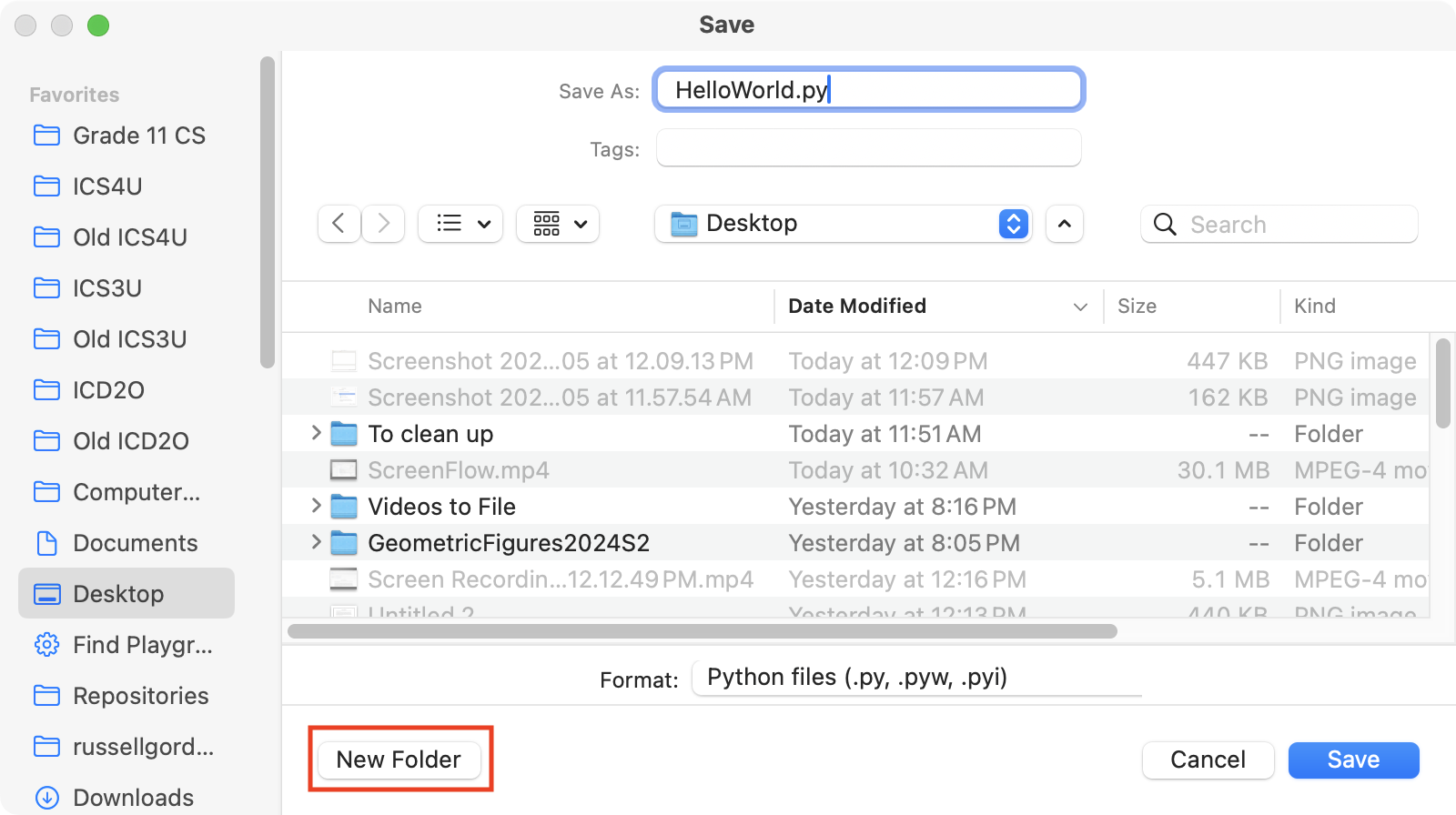The width and height of the screenshot is (1456, 815).
Task: Select Find Playgr... gear item in sidebar
Action: pos(142,645)
